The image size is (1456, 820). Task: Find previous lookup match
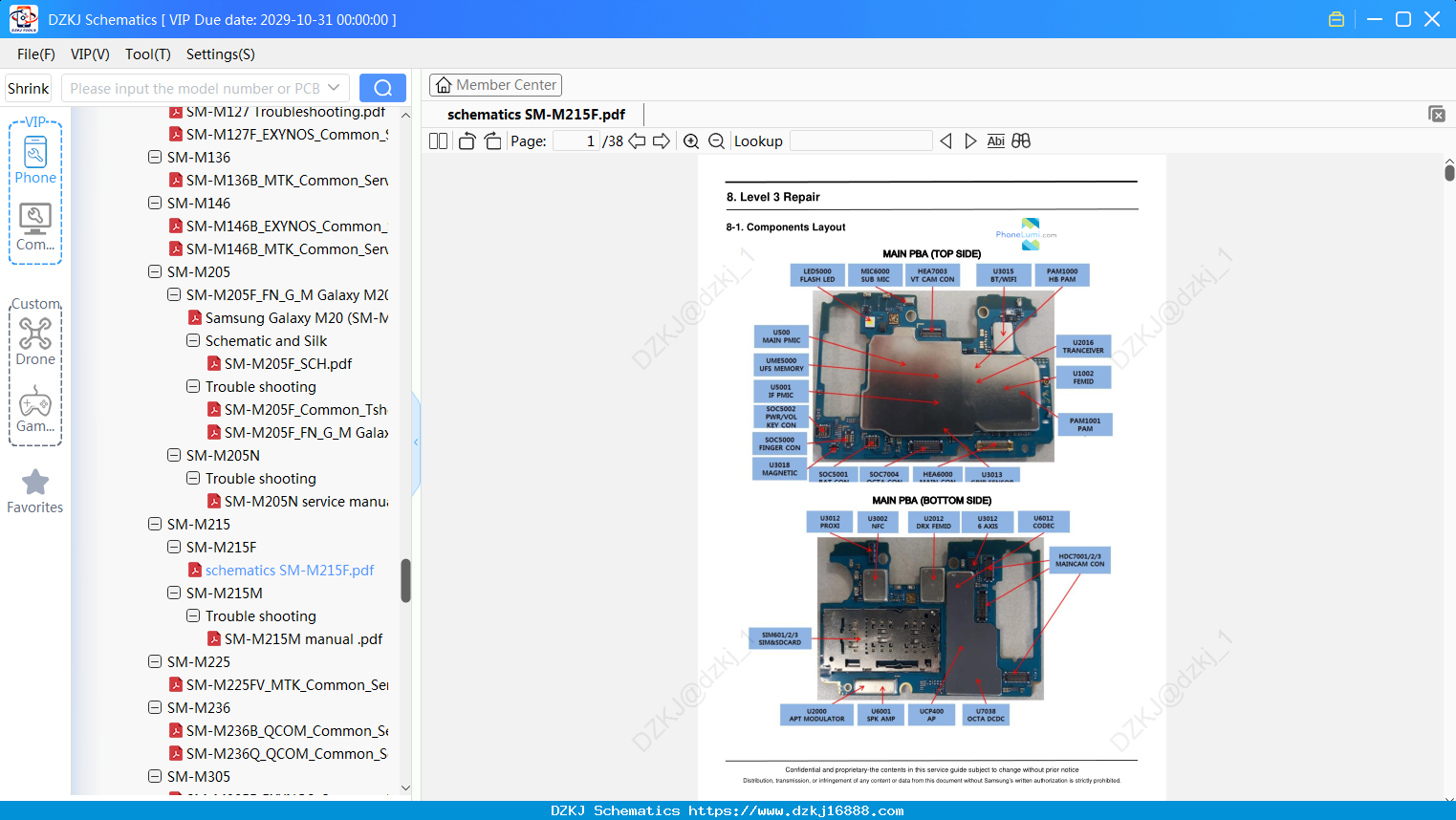coord(945,141)
